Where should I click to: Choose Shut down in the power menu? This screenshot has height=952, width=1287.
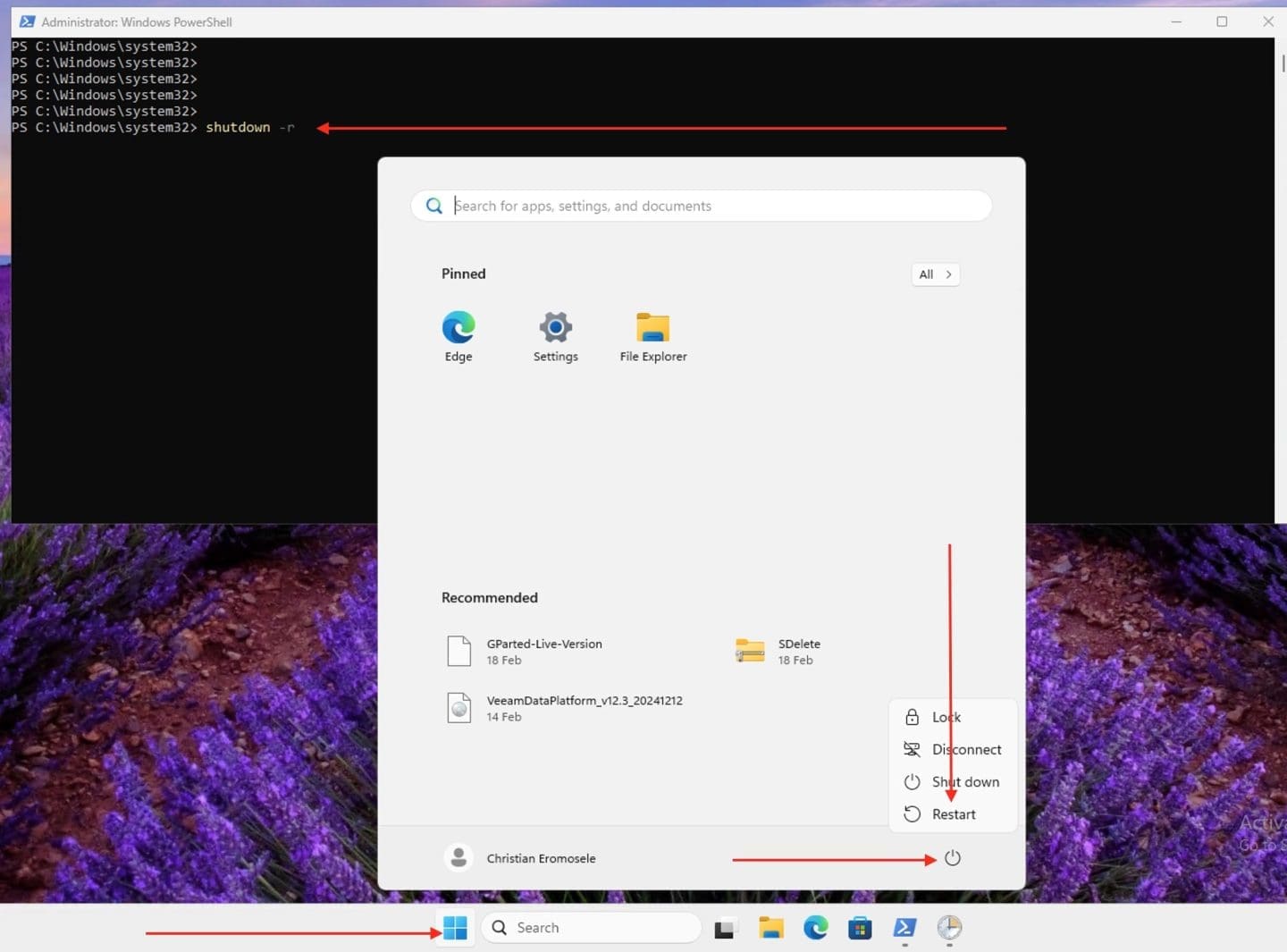tap(964, 782)
